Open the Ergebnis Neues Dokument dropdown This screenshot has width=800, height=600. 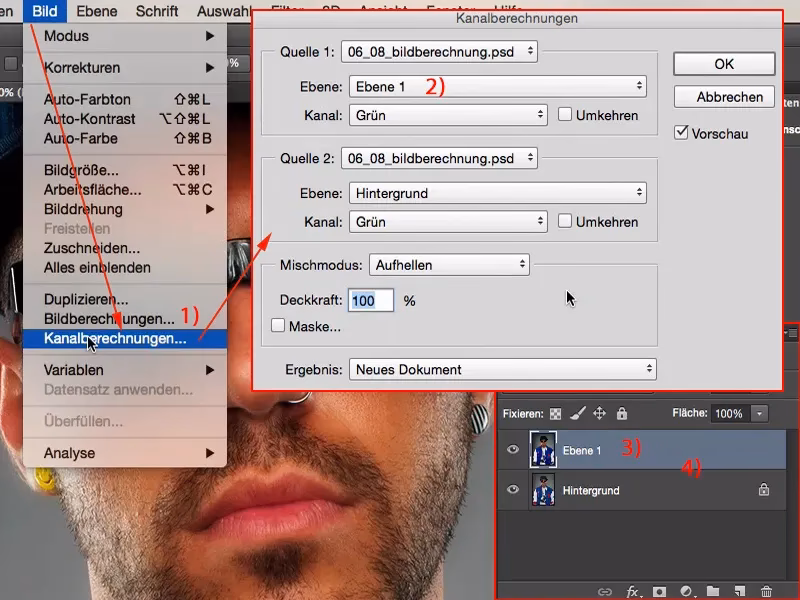502,369
